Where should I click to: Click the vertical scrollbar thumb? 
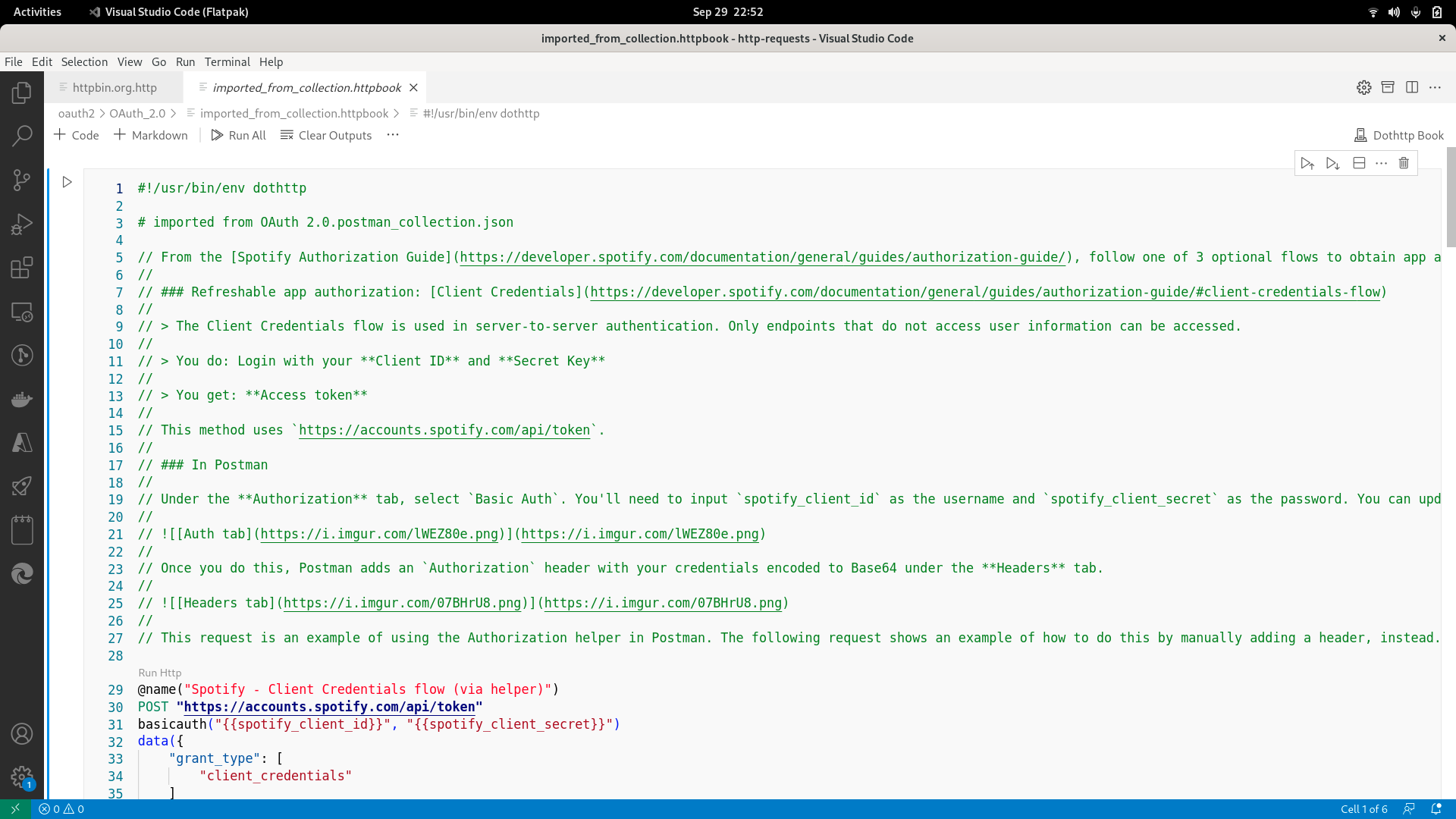point(1451,197)
